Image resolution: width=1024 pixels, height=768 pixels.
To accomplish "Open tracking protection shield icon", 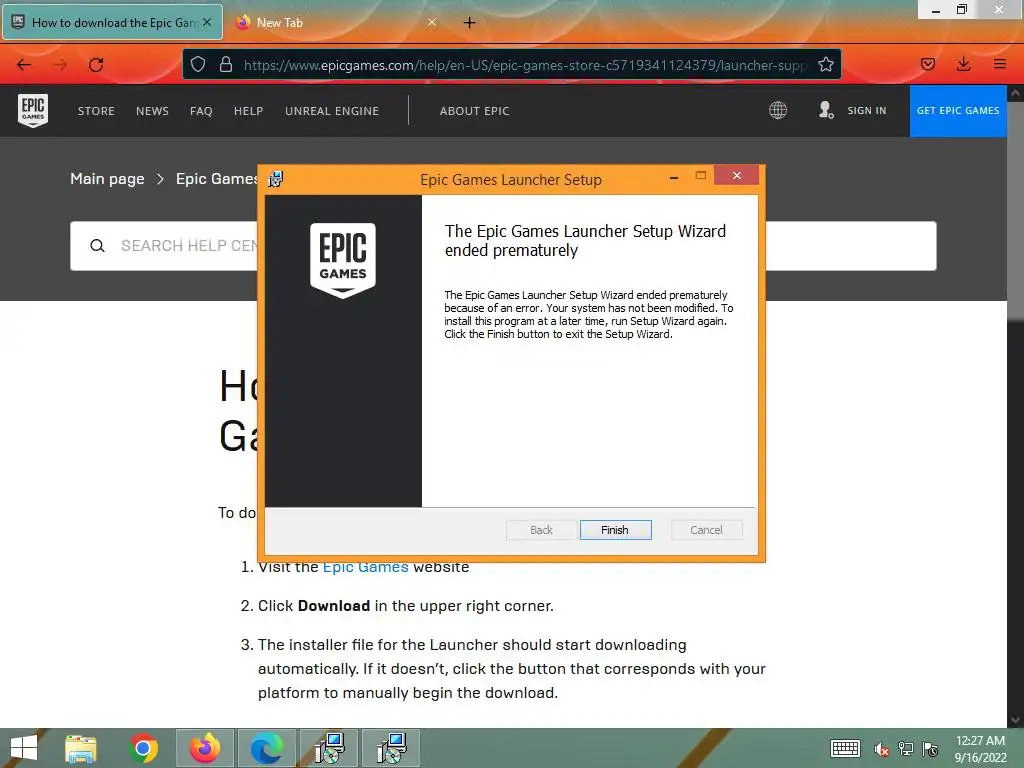I will [x=198, y=64].
